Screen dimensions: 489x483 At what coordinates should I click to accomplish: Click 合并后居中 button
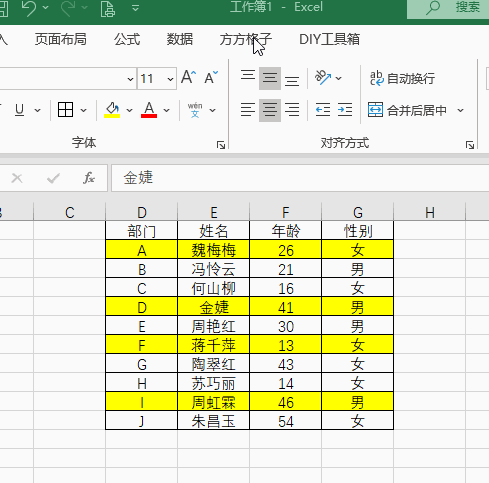click(x=407, y=110)
